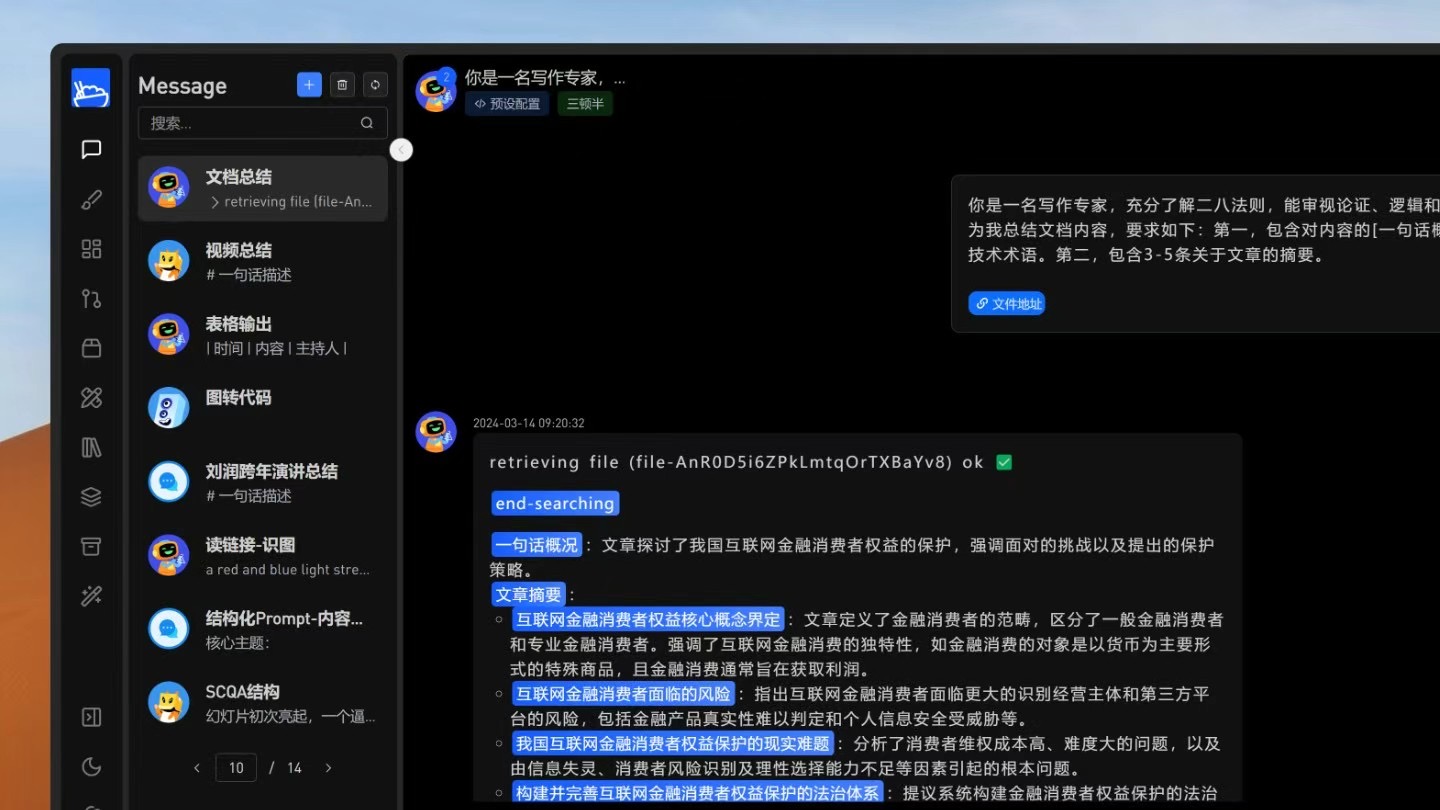Open the 刘润跨年演讲总结 conversation
This screenshot has height=810, width=1440.
coord(262,482)
